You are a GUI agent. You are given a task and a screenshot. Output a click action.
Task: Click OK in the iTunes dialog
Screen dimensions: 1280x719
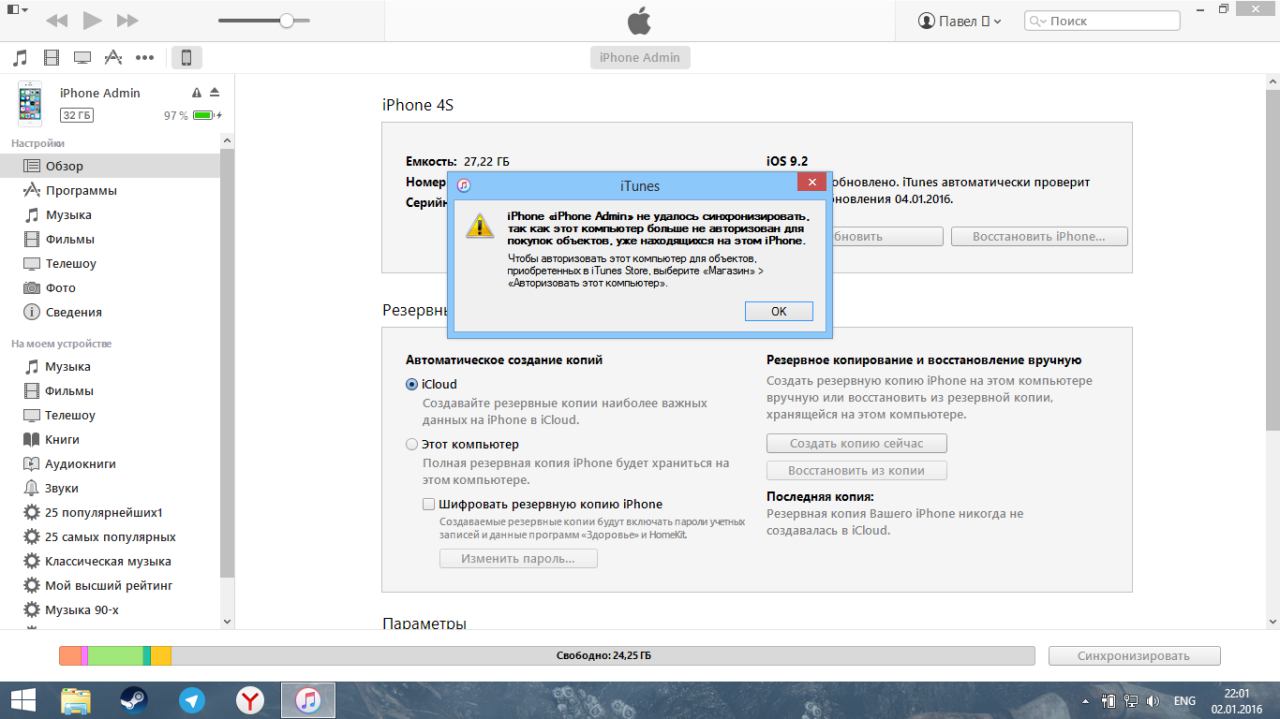click(x=779, y=311)
